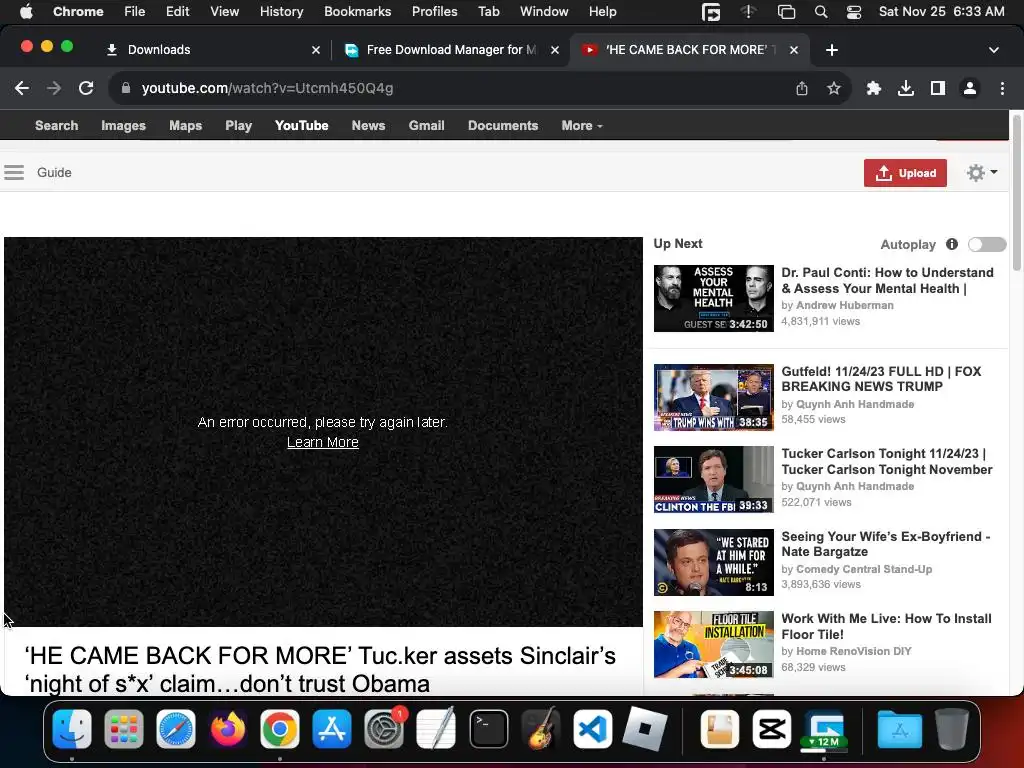The width and height of the screenshot is (1024, 768).
Task: Click the Chrome forward arrow
Action: tap(54, 88)
